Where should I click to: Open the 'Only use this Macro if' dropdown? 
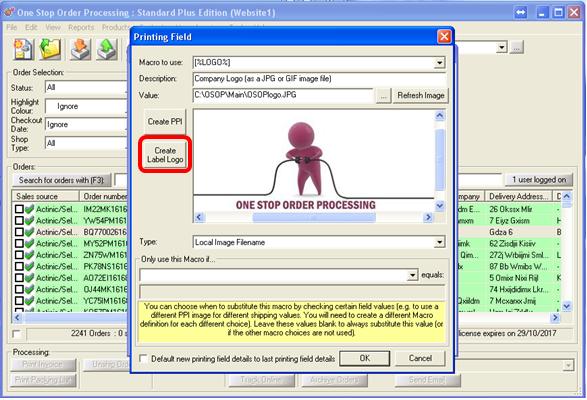coord(412,275)
